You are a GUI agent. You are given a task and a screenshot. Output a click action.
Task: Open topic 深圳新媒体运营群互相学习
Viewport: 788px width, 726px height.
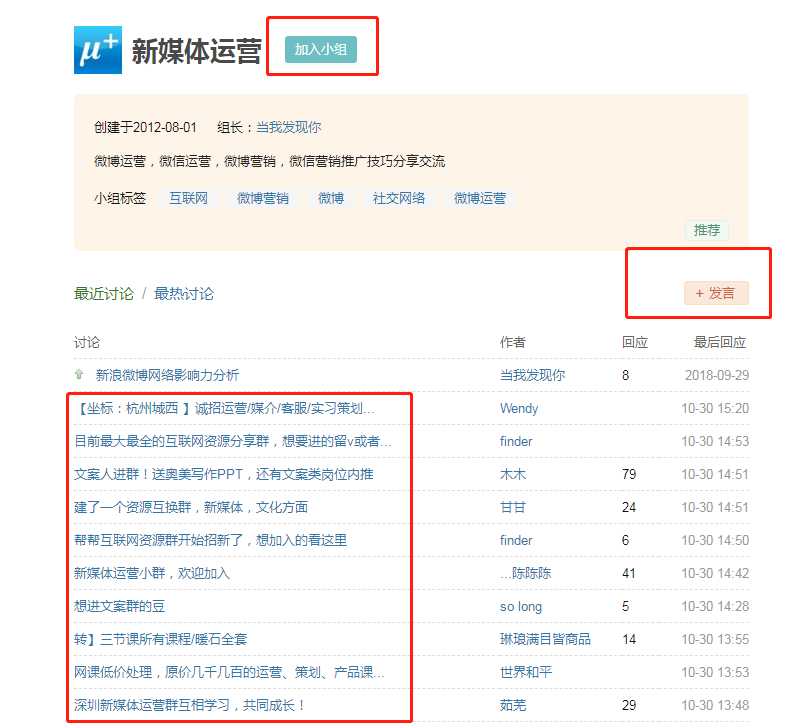click(189, 705)
